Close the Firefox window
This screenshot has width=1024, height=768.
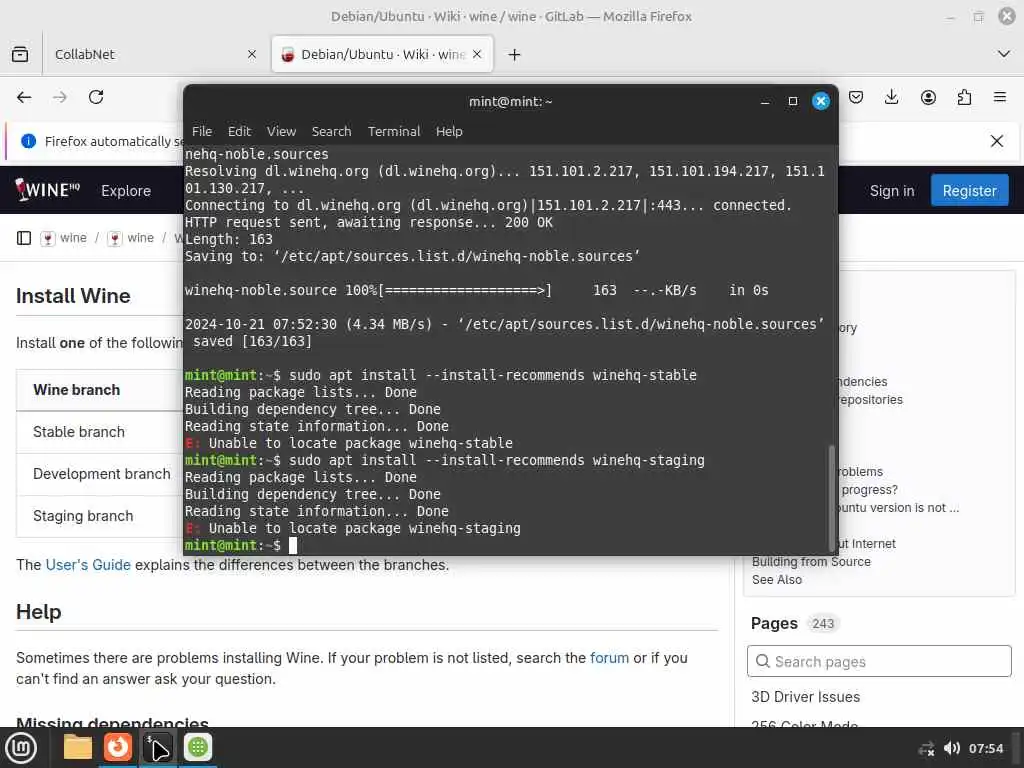point(1006,16)
